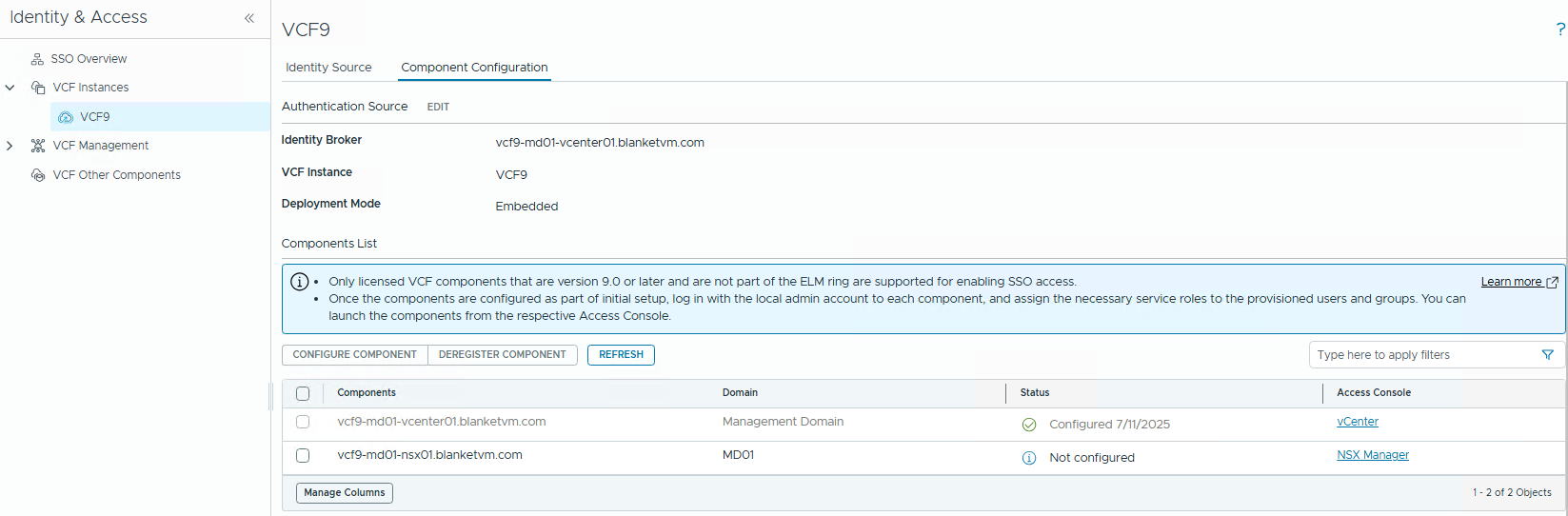Click the SSO Overview icon
This screenshot has height=516, width=1568.
tap(38, 59)
